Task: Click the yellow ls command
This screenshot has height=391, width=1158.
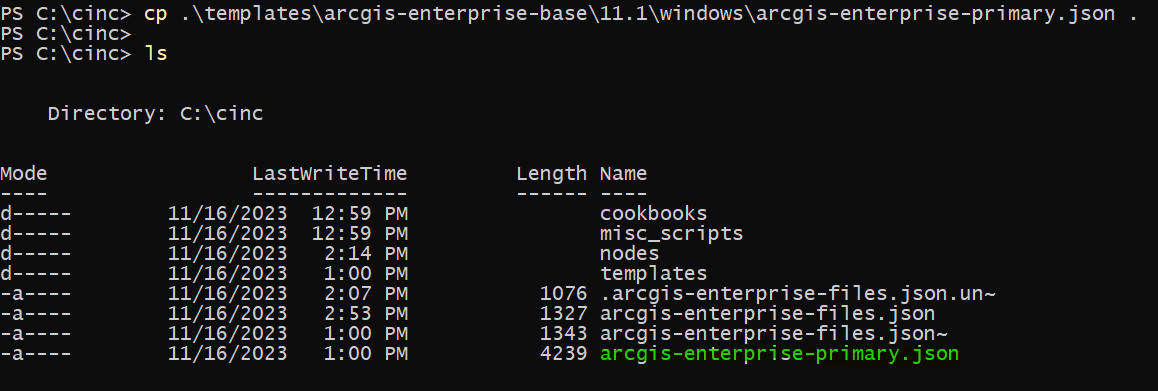Action: [x=157, y=54]
